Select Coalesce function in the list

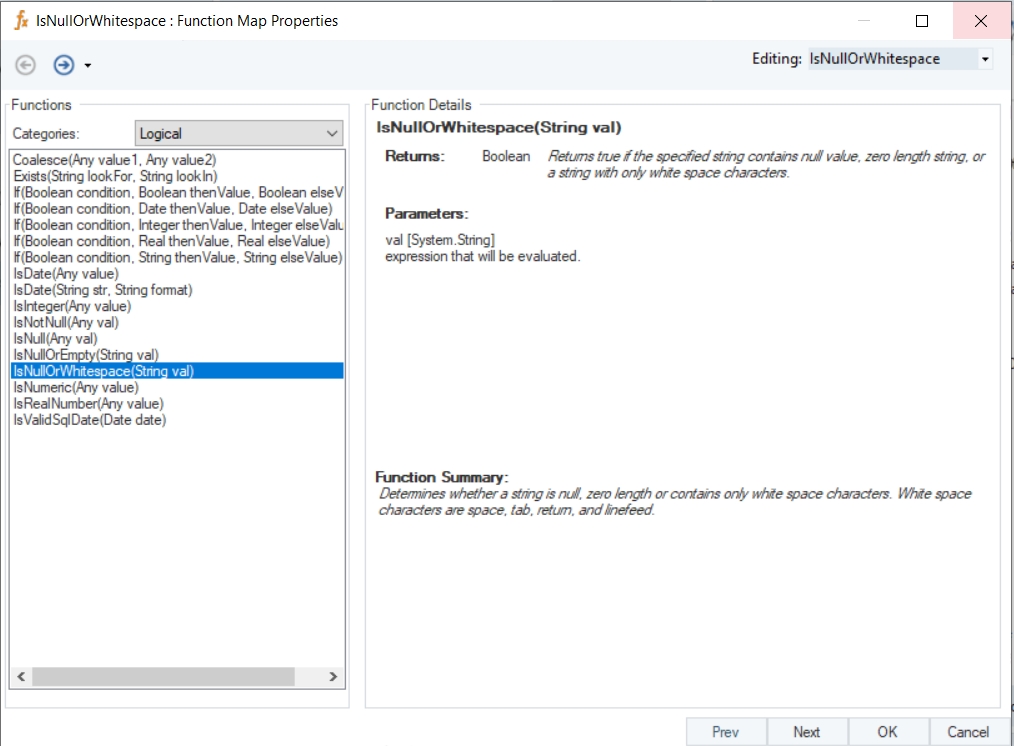point(114,160)
